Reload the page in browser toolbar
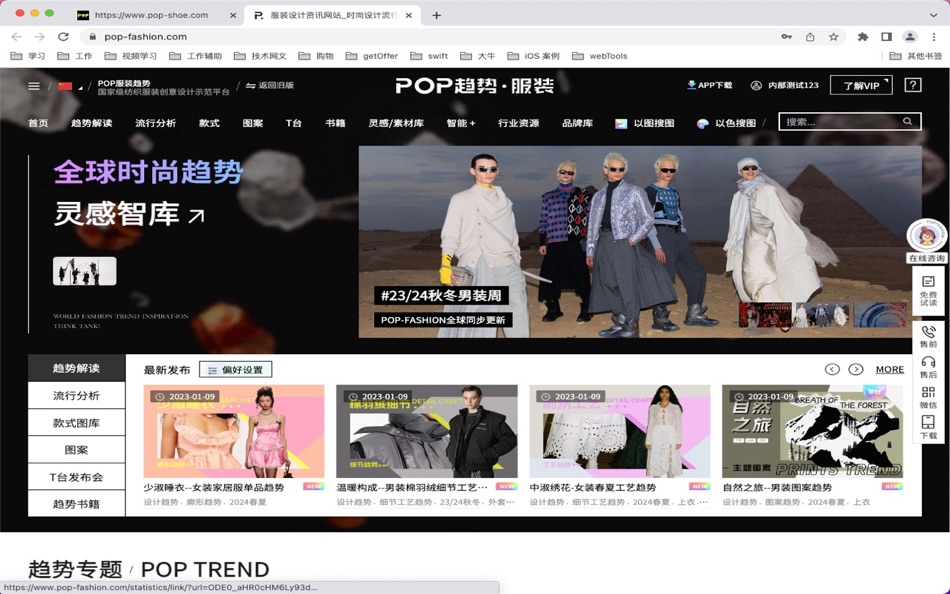950x594 pixels. [63, 36]
